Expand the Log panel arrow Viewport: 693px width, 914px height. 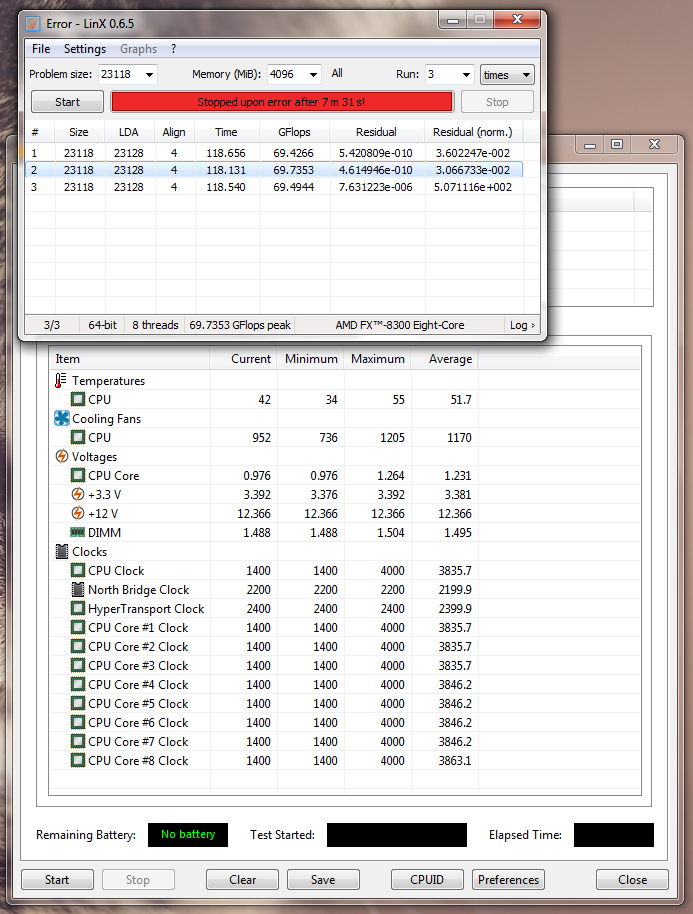(x=532, y=325)
